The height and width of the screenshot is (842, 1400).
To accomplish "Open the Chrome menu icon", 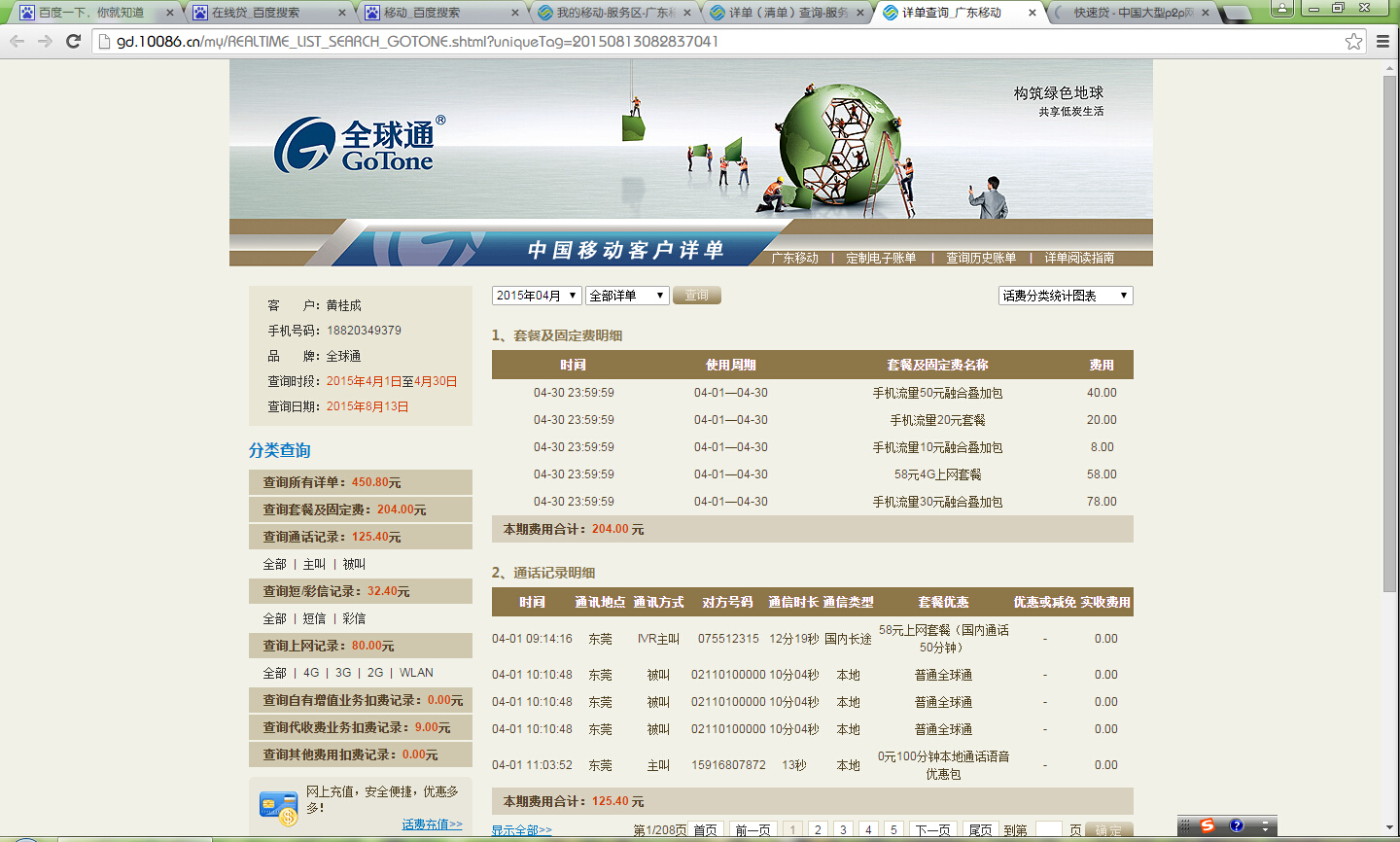I will pyautogui.click(x=1382, y=41).
